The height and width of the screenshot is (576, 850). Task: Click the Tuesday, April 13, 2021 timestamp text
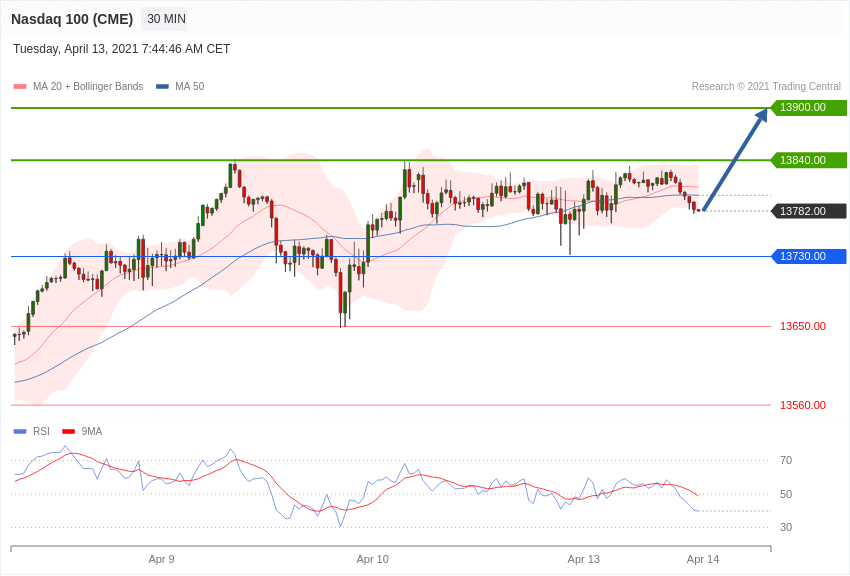[121, 49]
